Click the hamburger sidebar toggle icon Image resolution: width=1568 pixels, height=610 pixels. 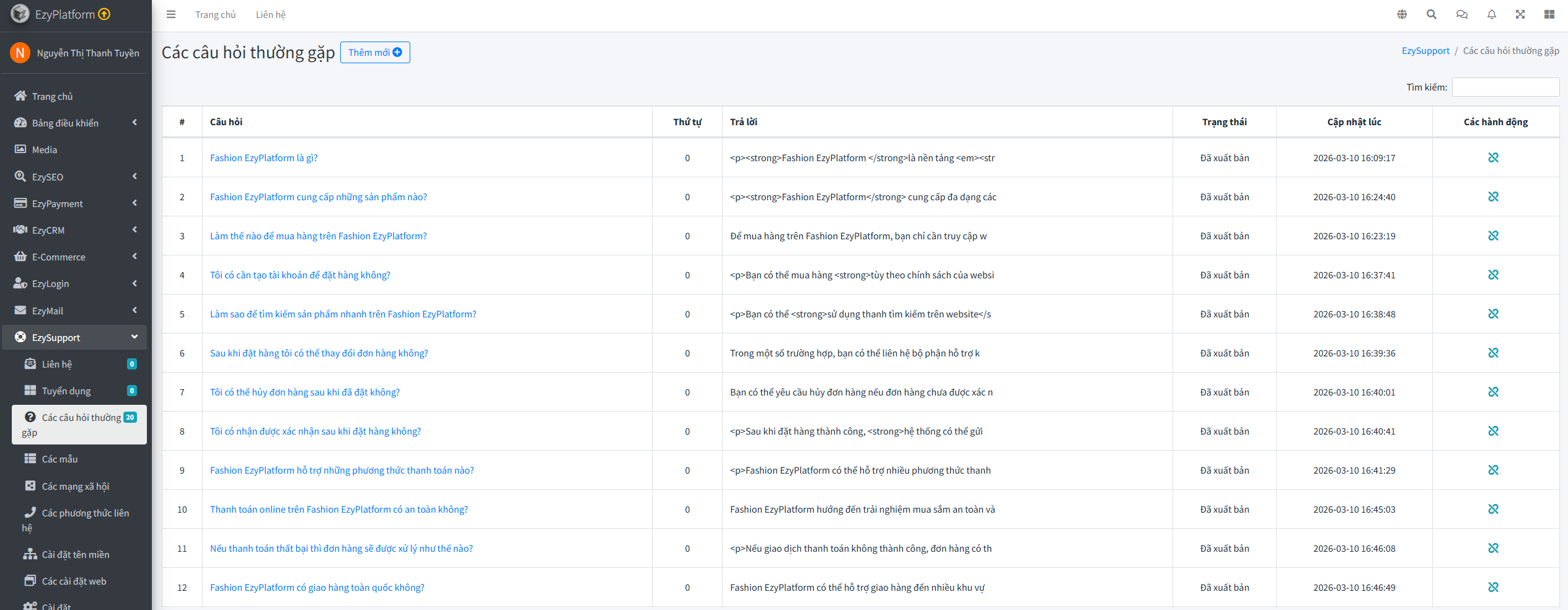[x=171, y=15]
